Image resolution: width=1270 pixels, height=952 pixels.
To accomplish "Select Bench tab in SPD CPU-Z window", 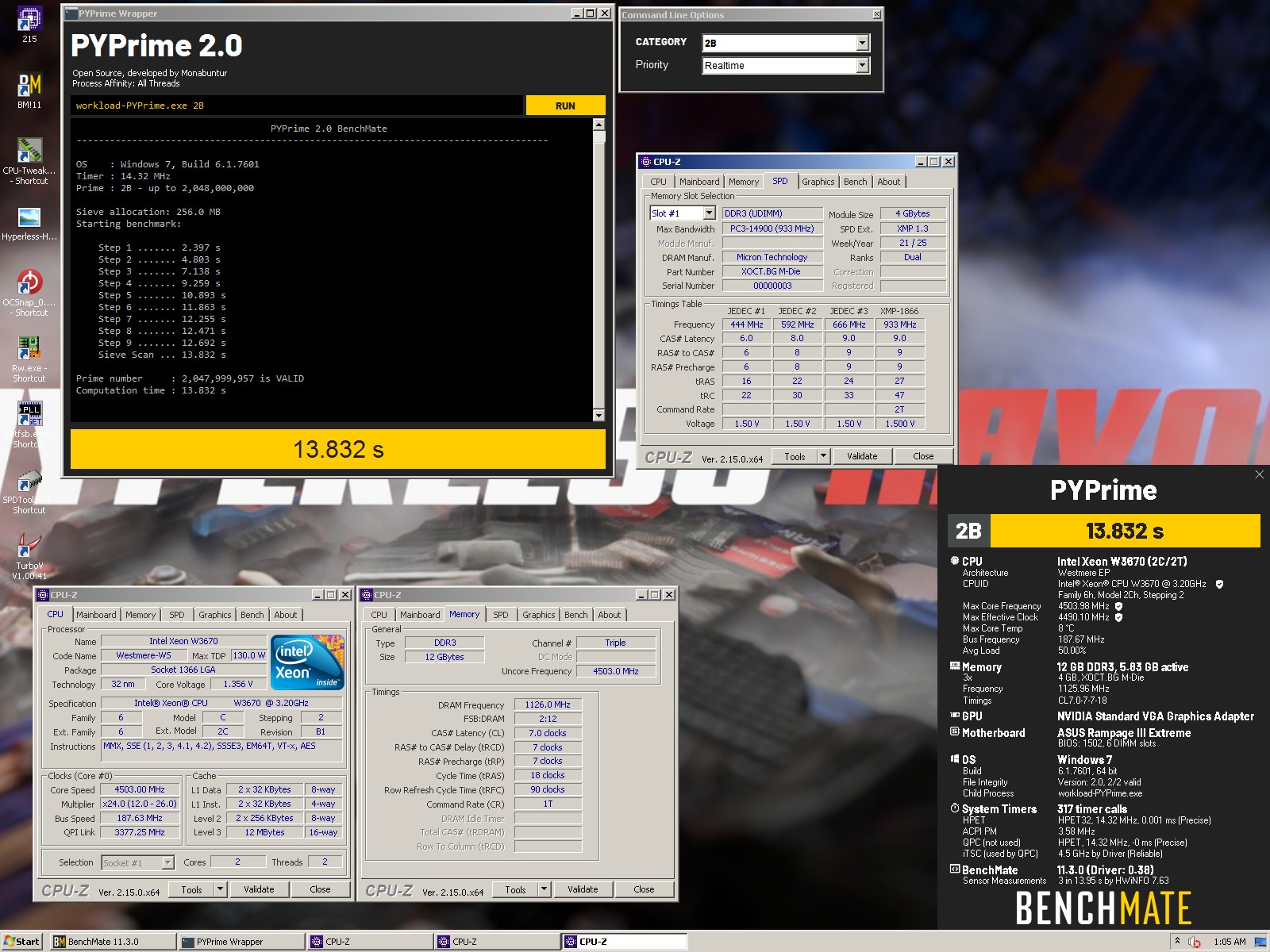I will pyautogui.click(x=855, y=182).
